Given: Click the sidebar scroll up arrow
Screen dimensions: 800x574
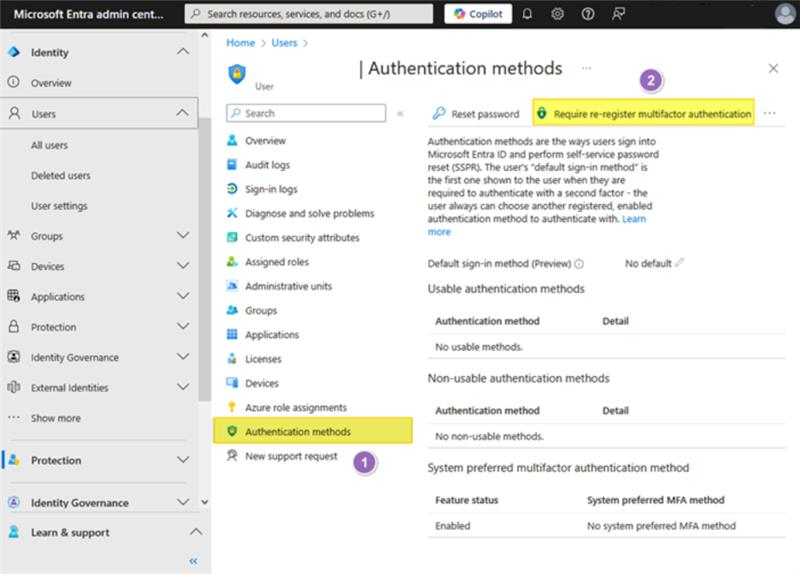Looking at the screenshot, I should [205, 35].
